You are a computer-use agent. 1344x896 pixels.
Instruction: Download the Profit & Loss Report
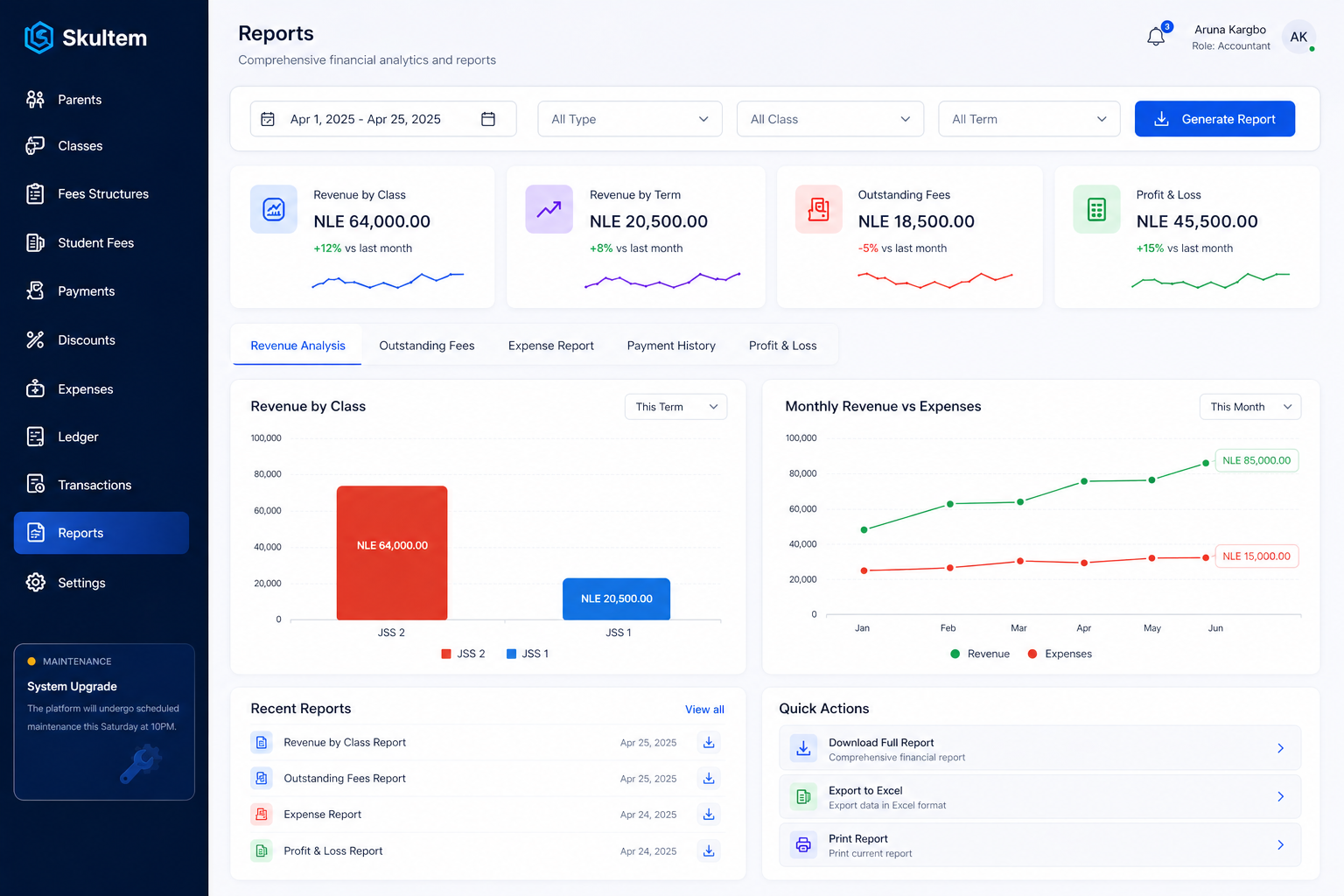(709, 850)
